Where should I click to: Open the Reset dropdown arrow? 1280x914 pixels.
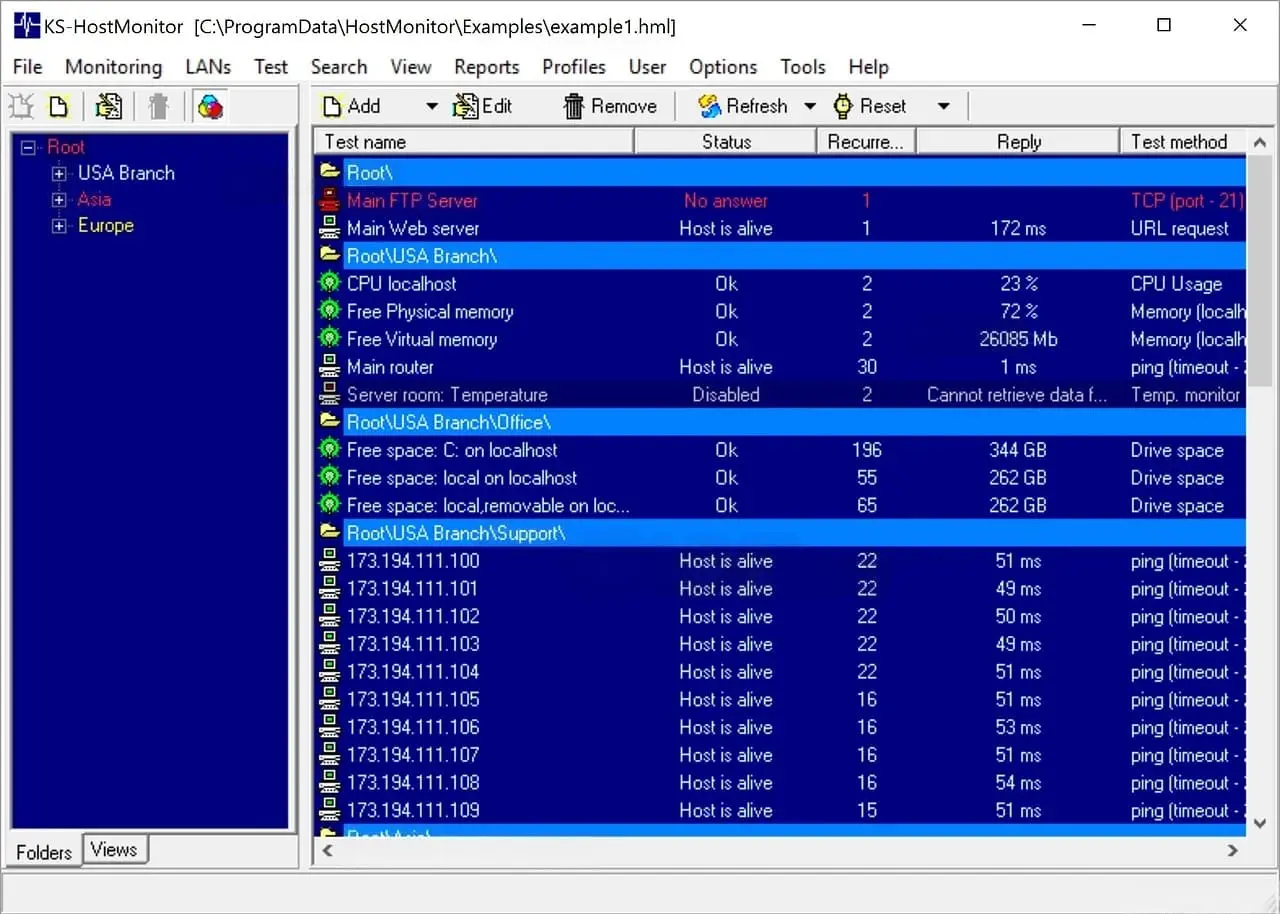coord(943,106)
